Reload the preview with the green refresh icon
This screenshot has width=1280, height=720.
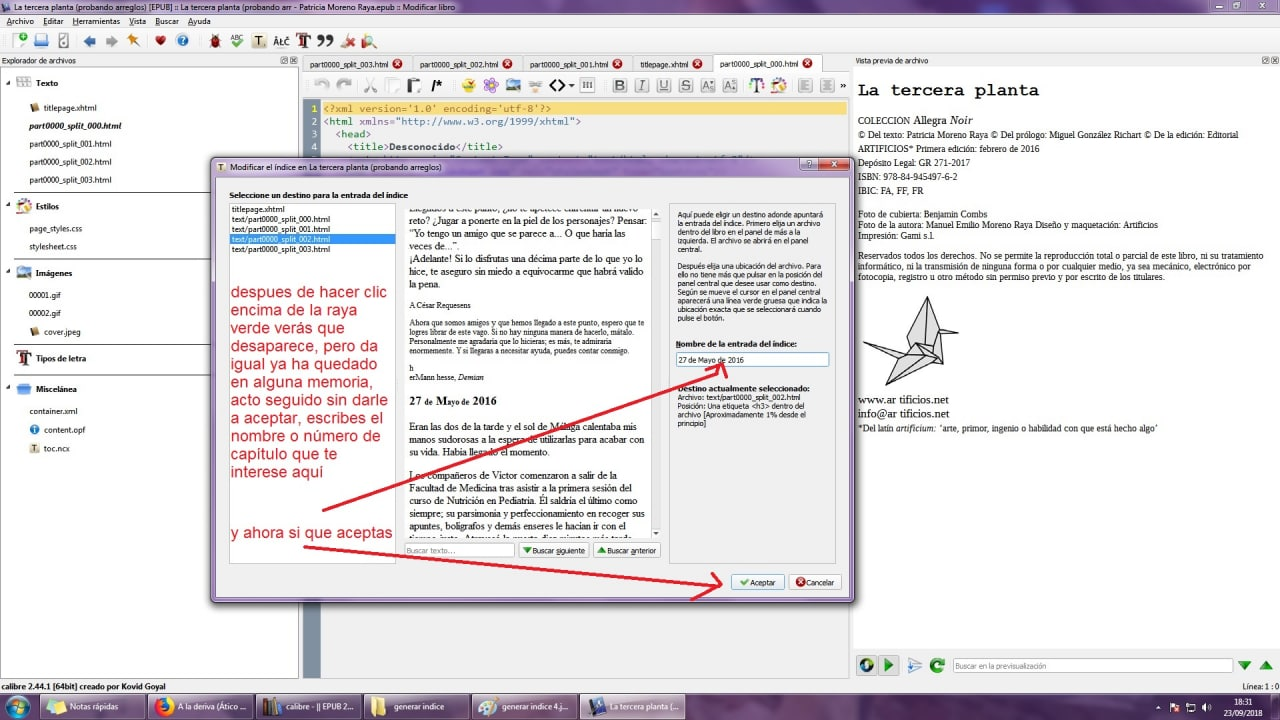(937, 665)
